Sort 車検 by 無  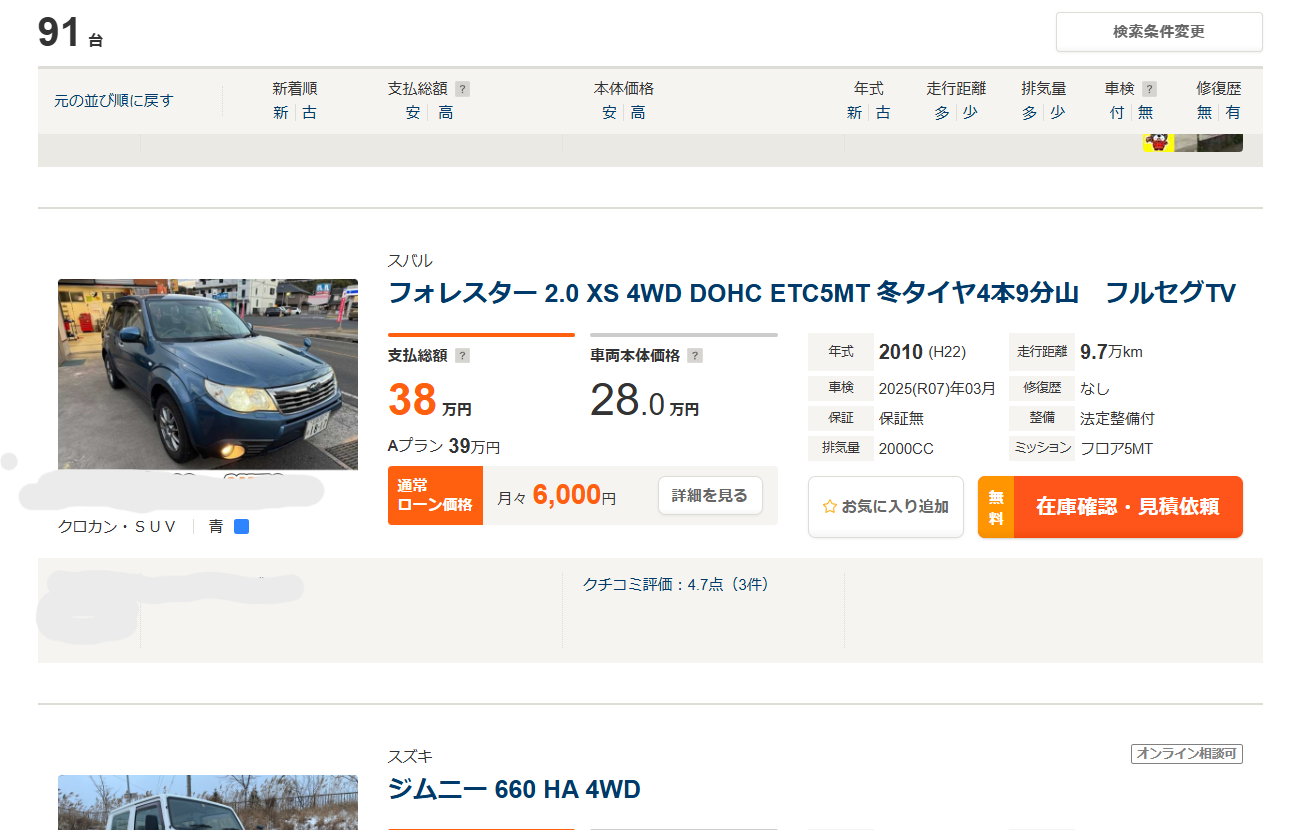[x=1145, y=113]
